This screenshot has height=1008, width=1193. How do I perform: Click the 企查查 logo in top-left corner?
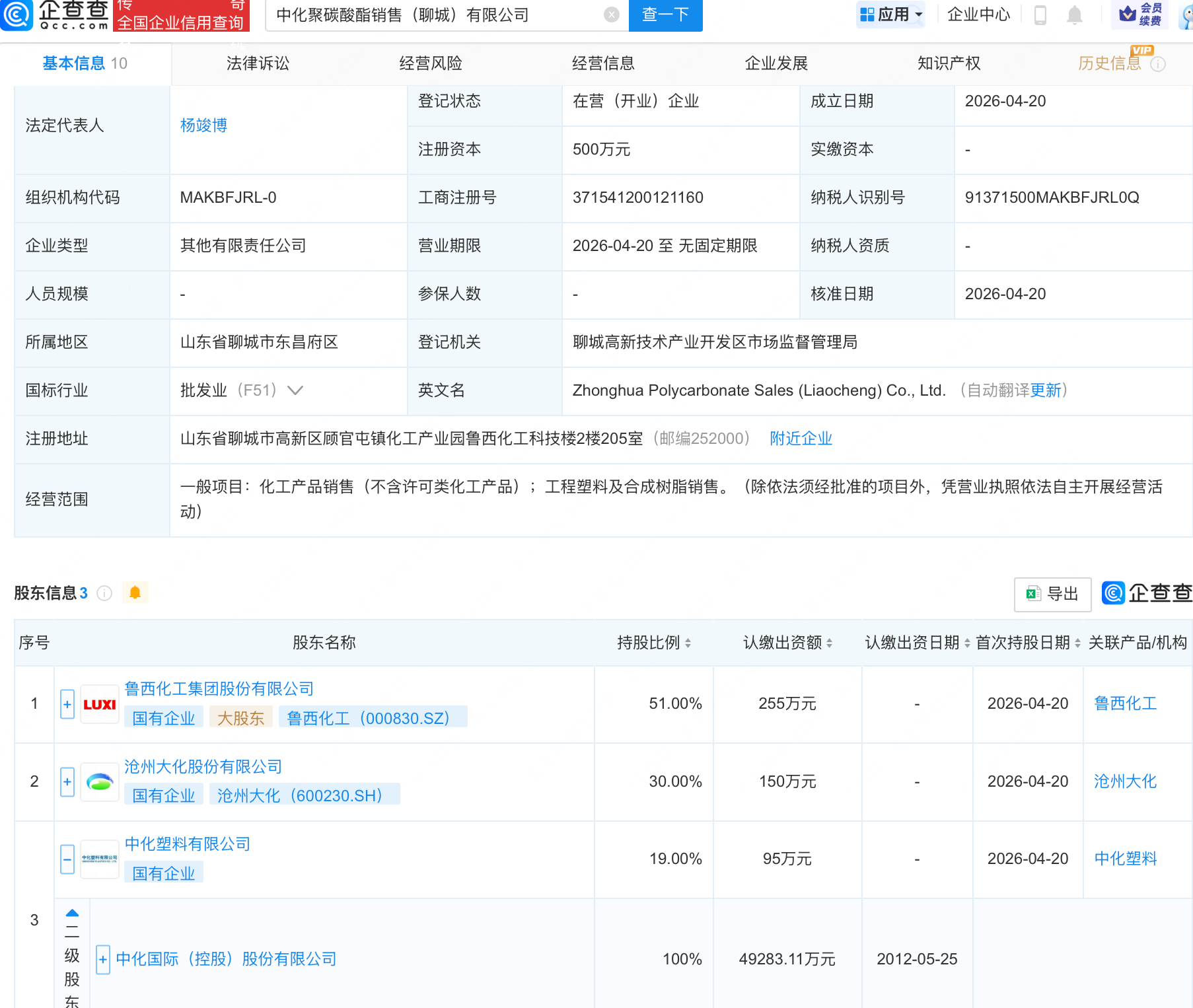pos(56,16)
